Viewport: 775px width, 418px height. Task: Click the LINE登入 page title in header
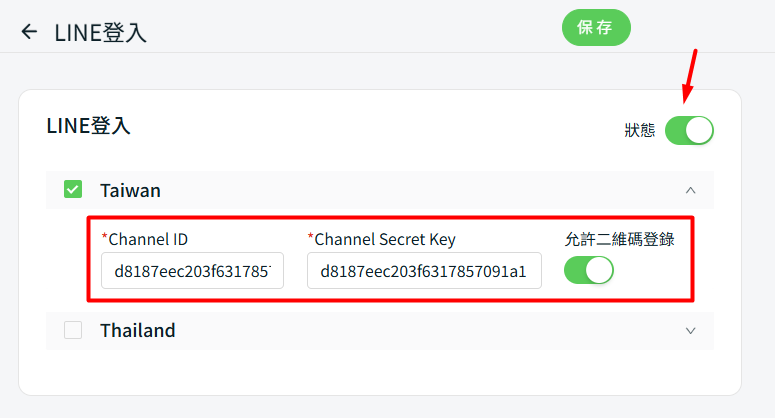coord(100,32)
